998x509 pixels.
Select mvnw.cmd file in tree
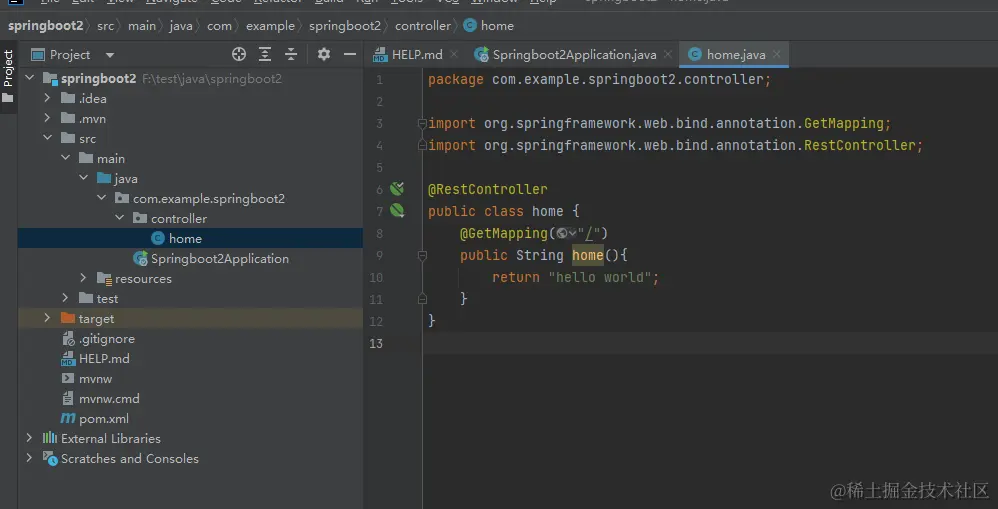coord(101,398)
